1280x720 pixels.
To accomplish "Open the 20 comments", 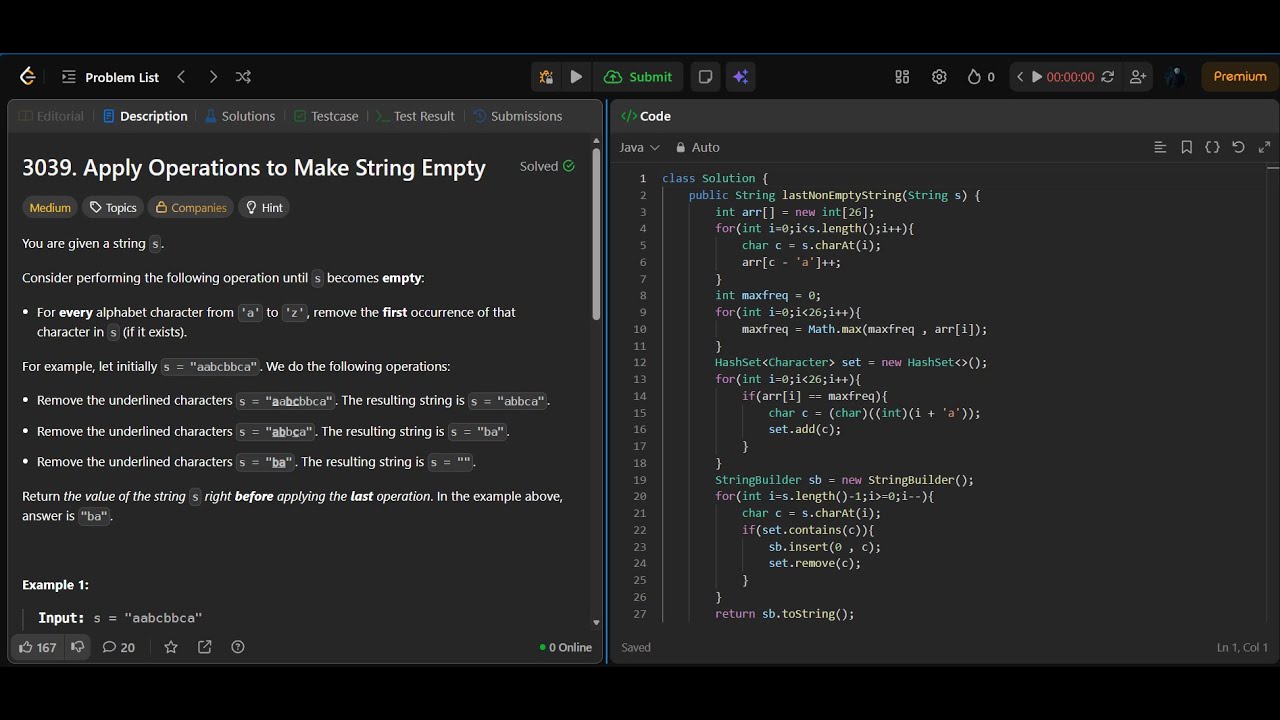I will tap(119, 647).
